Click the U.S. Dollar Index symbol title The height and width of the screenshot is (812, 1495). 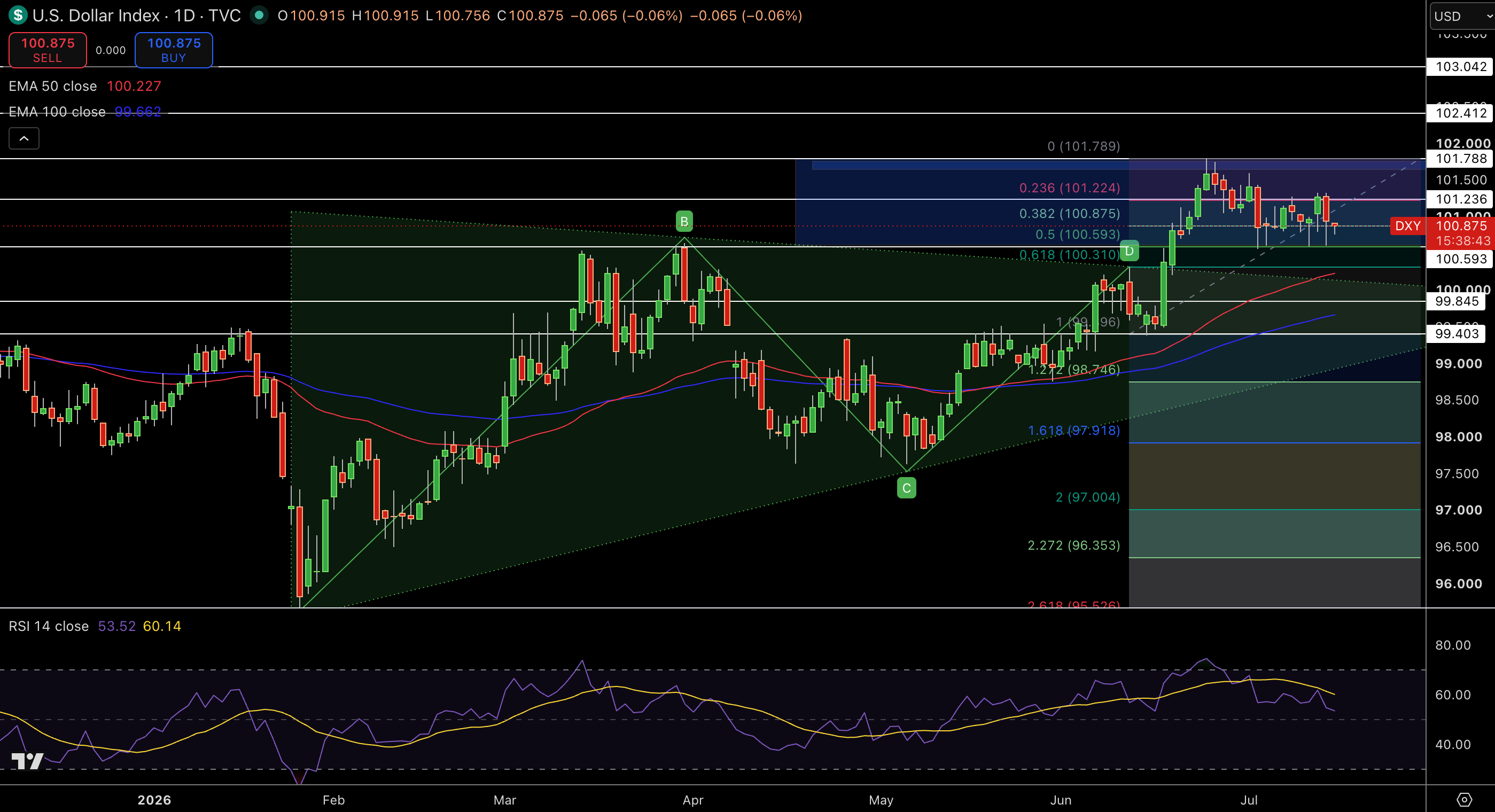pyautogui.click(x=96, y=15)
